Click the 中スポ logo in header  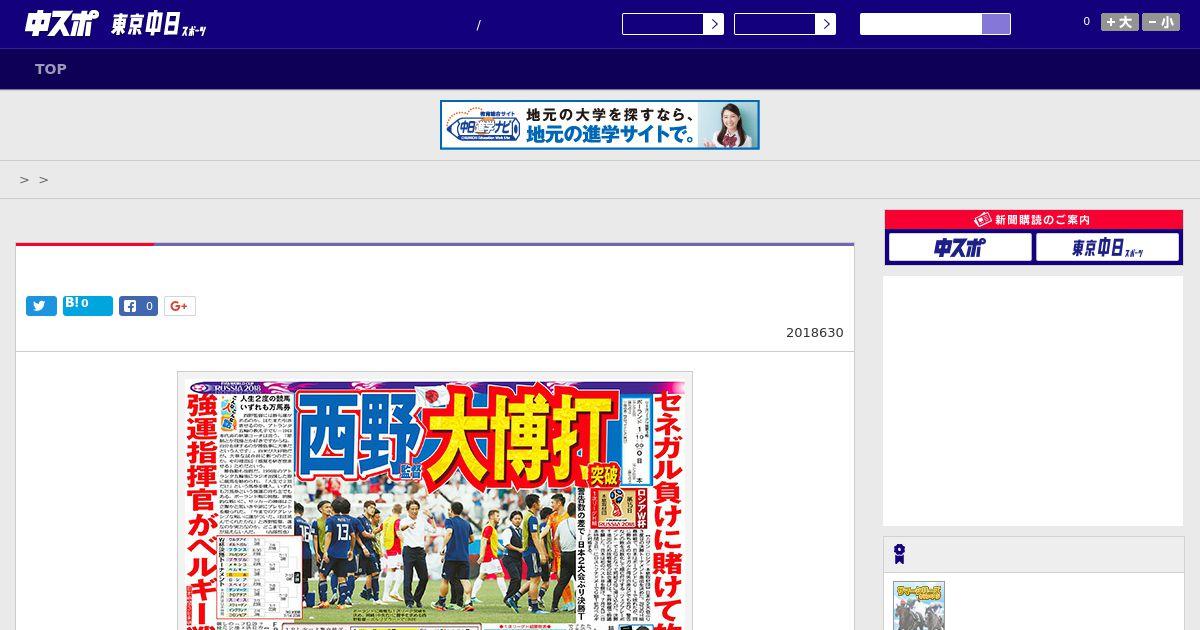[x=62, y=23]
